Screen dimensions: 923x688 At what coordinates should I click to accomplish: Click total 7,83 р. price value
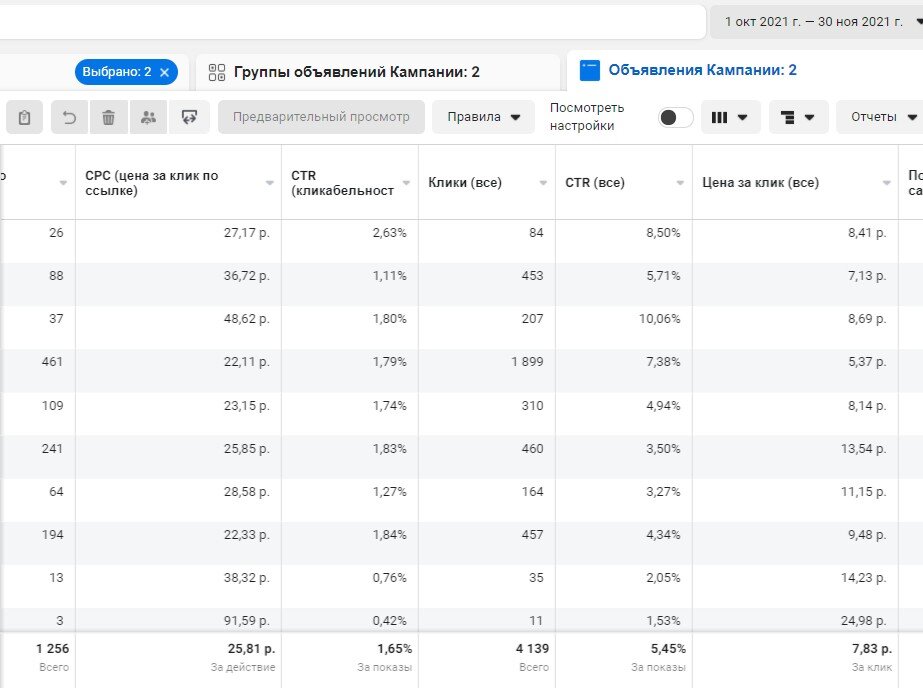[x=872, y=649]
